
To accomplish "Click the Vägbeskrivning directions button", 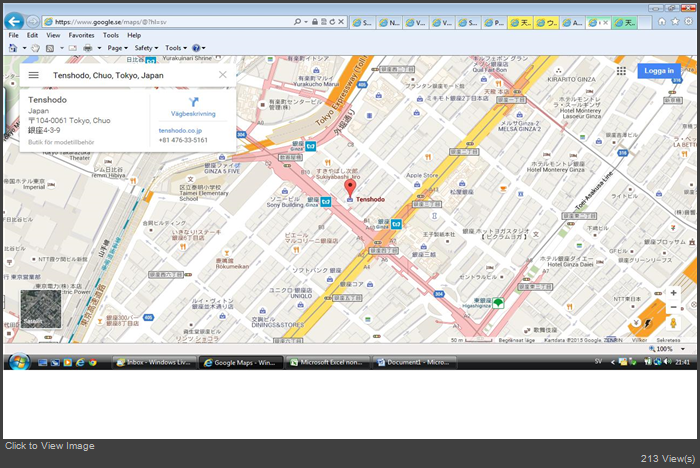I will tap(193, 107).
